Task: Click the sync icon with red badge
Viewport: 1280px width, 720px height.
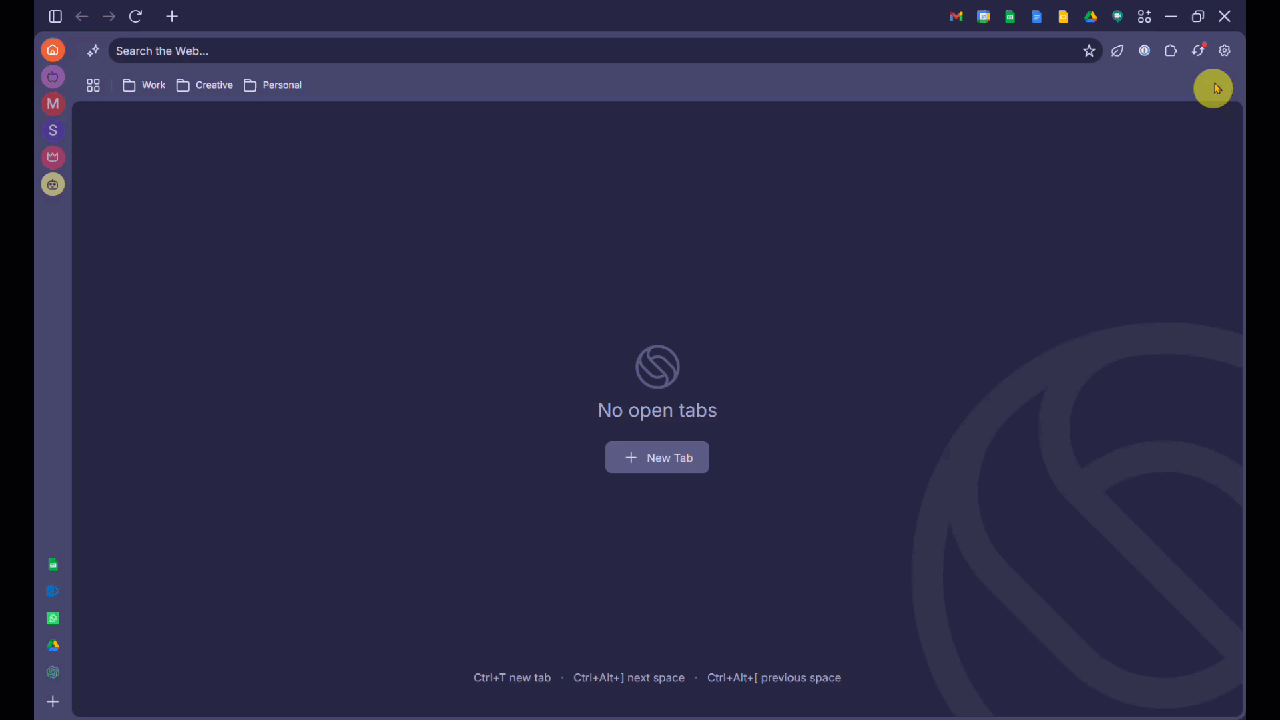Action: click(x=1198, y=50)
